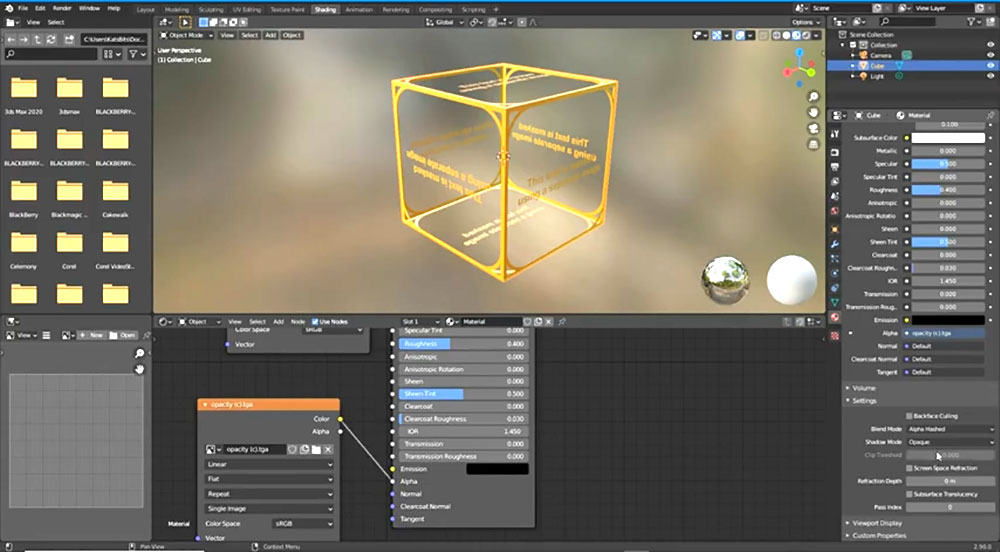This screenshot has width=1000, height=552.
Task: Click the Subsurface Color white swatch
Action: tap(948, 137)
